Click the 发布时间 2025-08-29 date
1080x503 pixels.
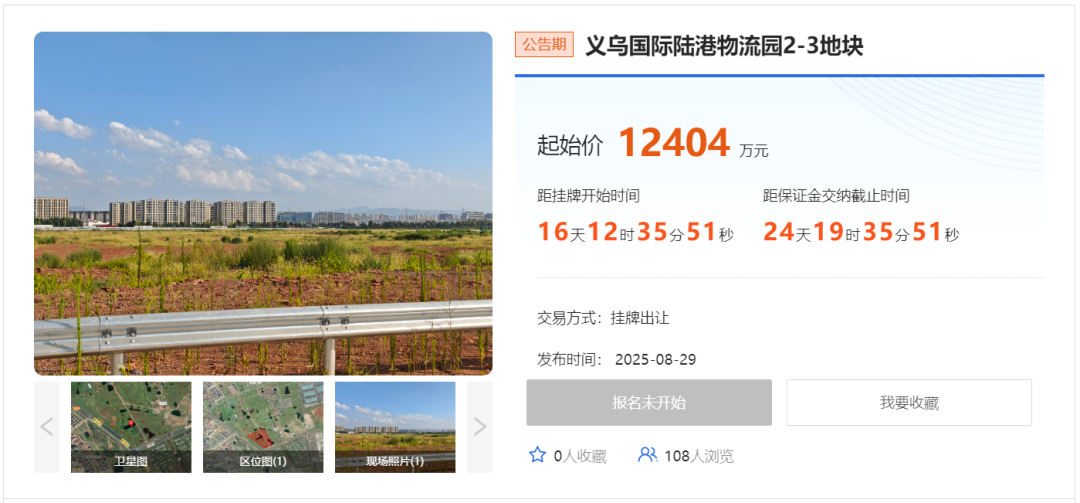coord(616,360)
